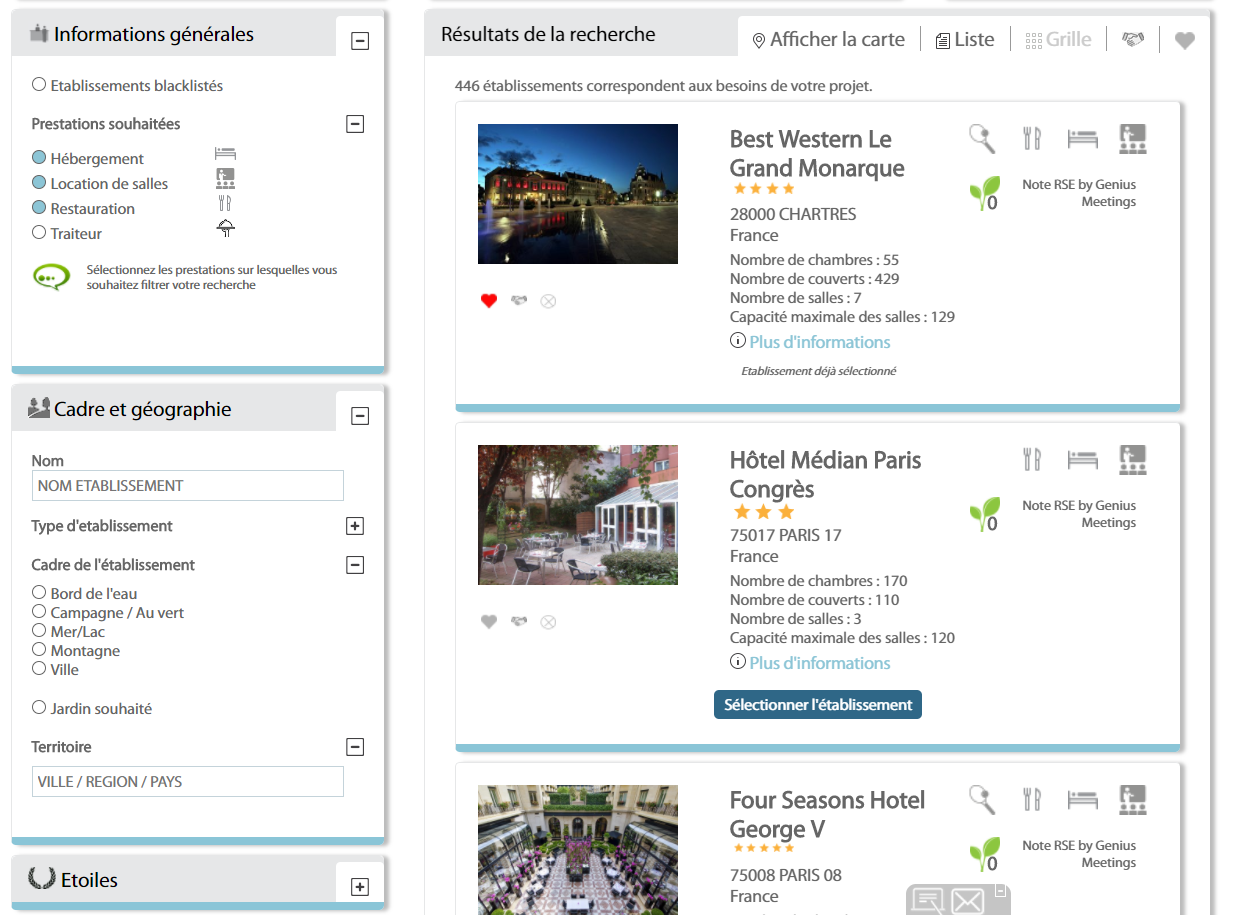
Task: Select the Mer/Lac setting option
Action: [x=39, y=631]
